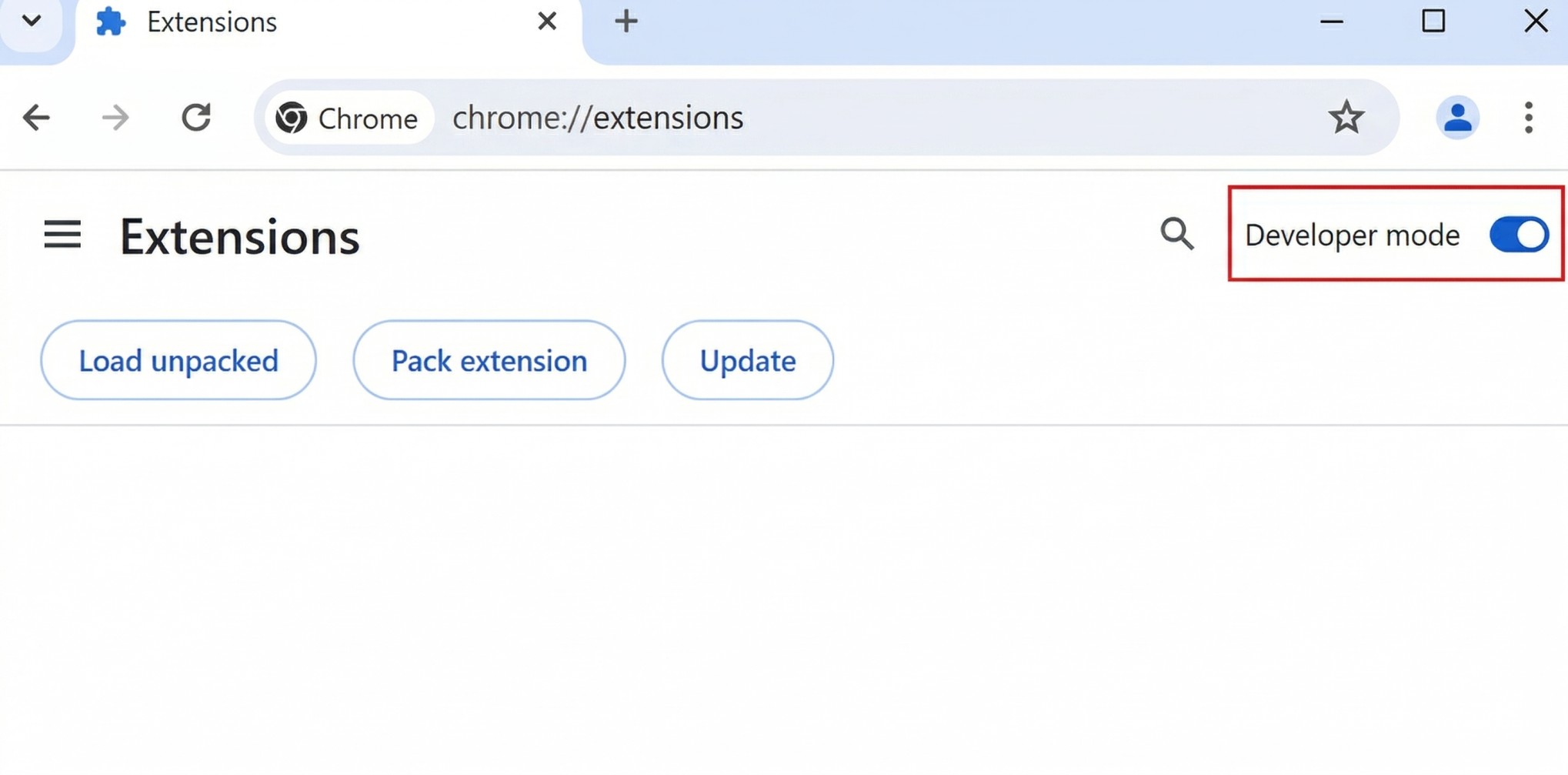1568x775 pixels.
Task: Toggle Developer mode off
Action: pyautogui.click(x=1517, y=235)
